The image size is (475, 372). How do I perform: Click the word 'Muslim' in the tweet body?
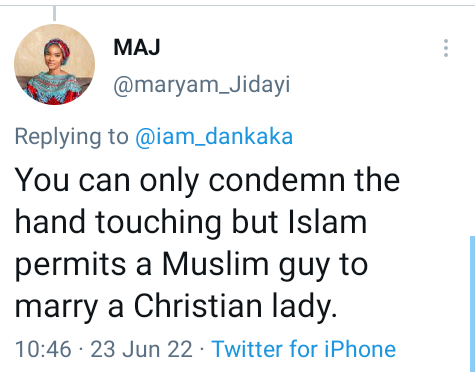(x=215, y=264)
